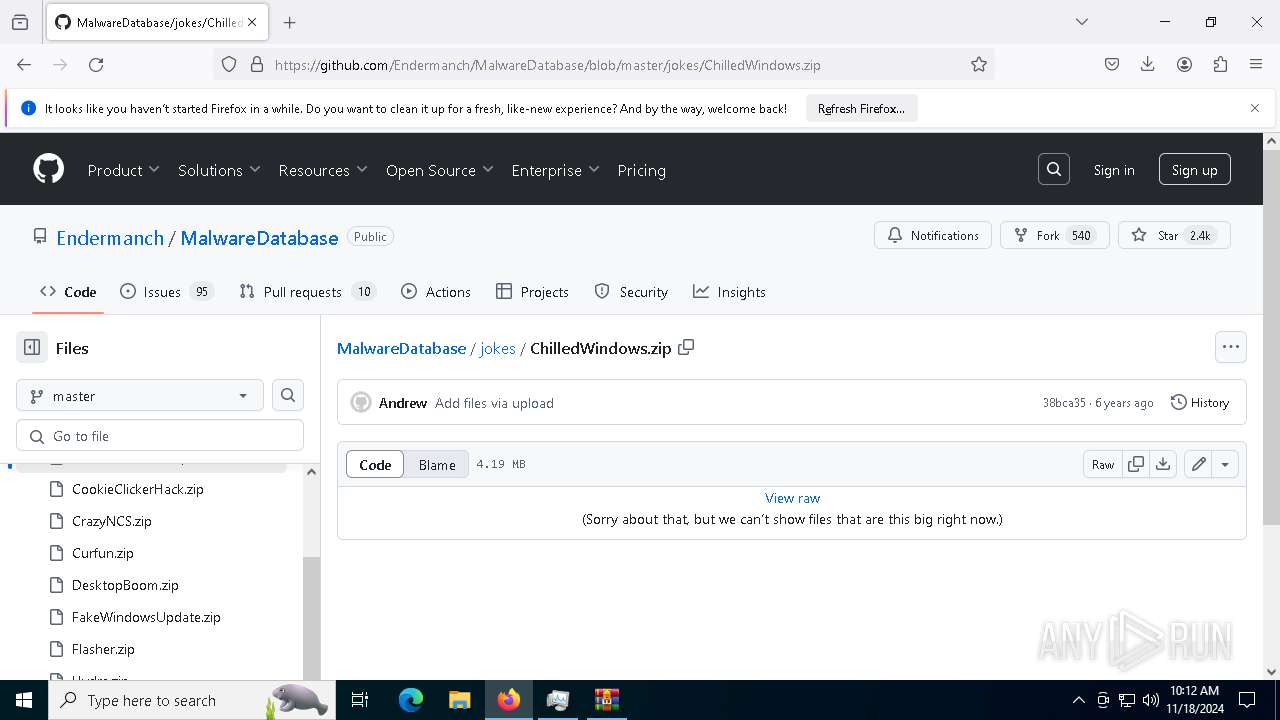
Task: Open Firefox extensions puzzle icon
Action: (x=1220, y=64)
